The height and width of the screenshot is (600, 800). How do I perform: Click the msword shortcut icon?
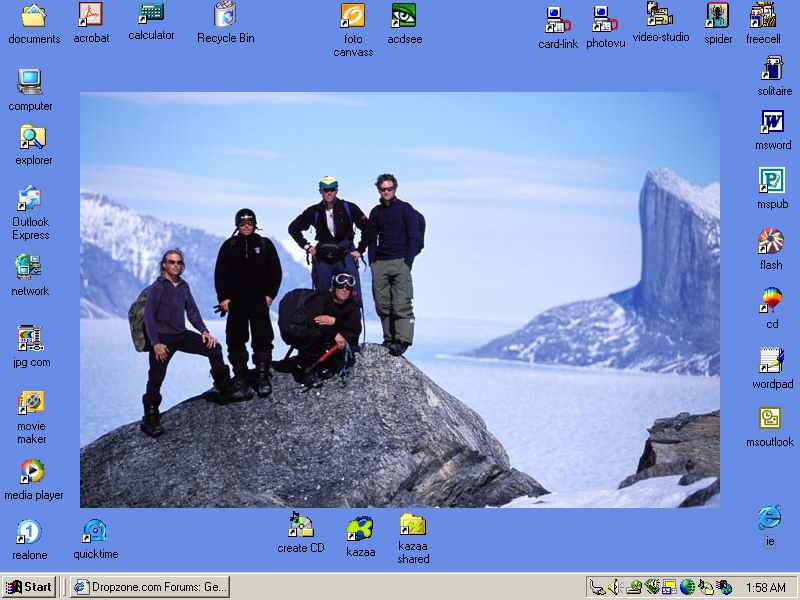[x=772, y=123]
